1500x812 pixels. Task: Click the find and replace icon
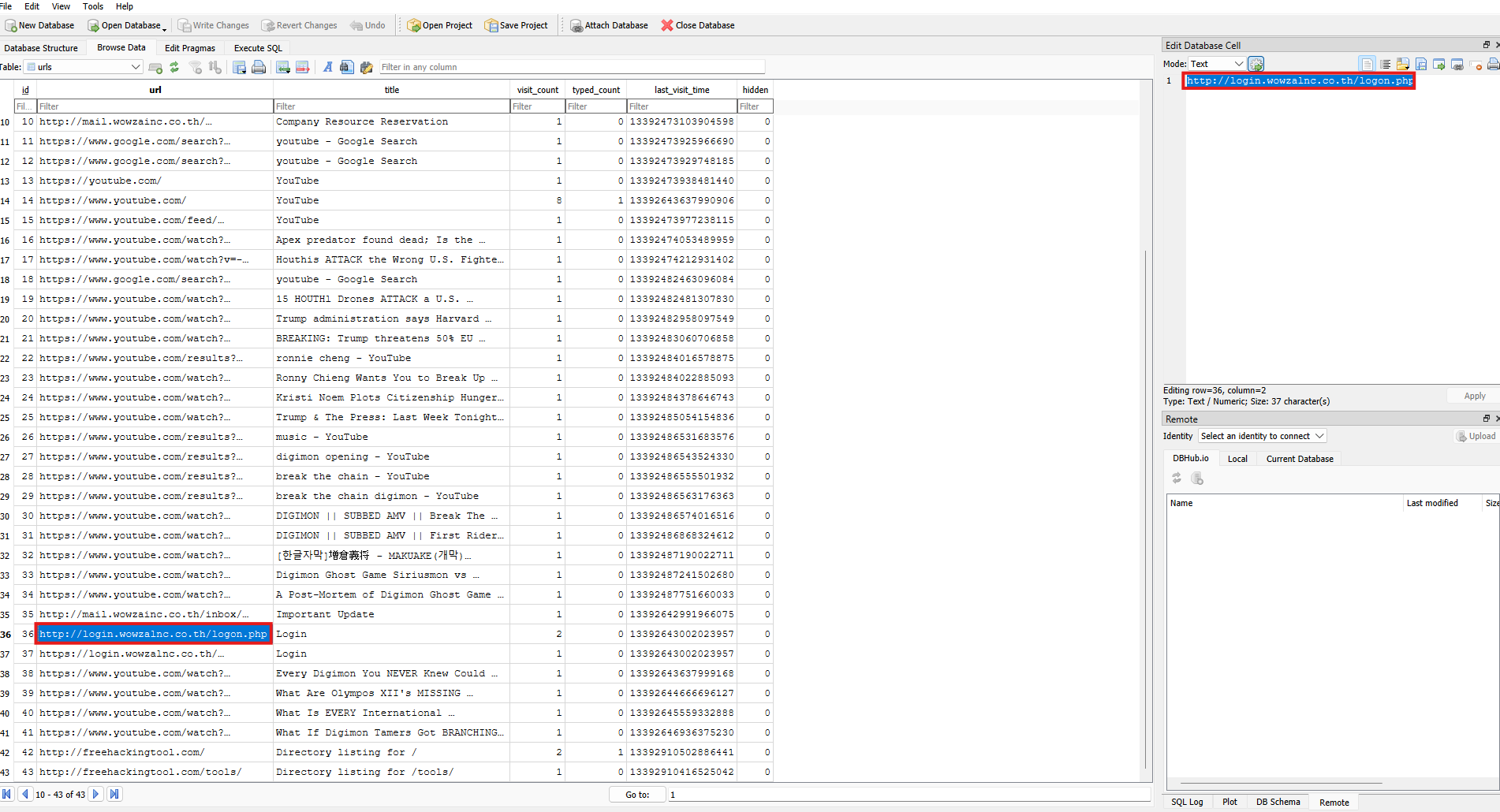(x=367, y=68)
